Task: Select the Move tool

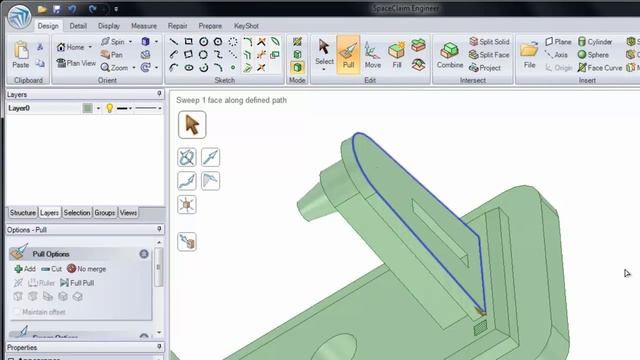Action: click(372, 54)
